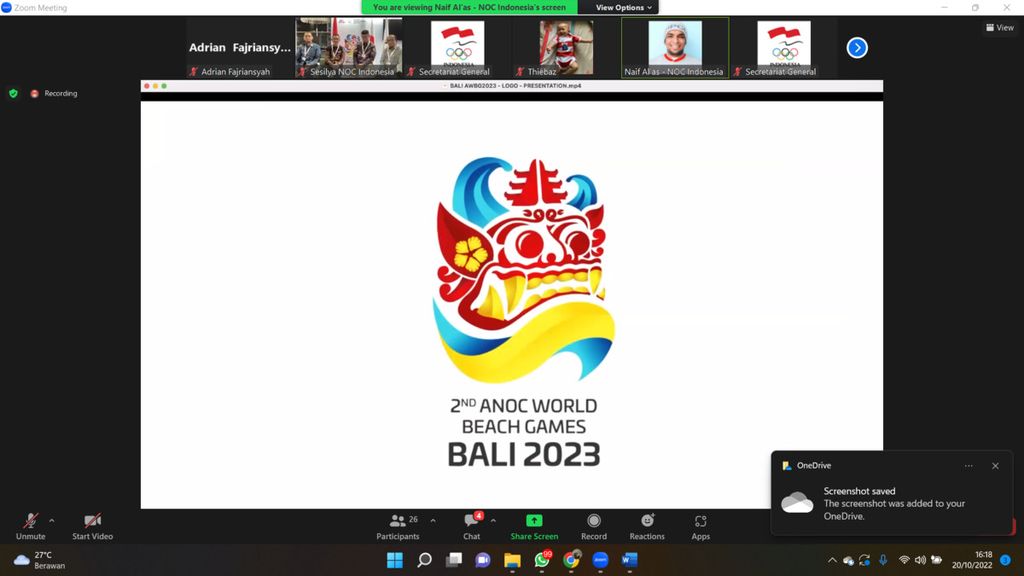1024x576 pixels.
Task: Select Naif Al'as - NOC Indonesia tile
Action: tap(675, 48)
